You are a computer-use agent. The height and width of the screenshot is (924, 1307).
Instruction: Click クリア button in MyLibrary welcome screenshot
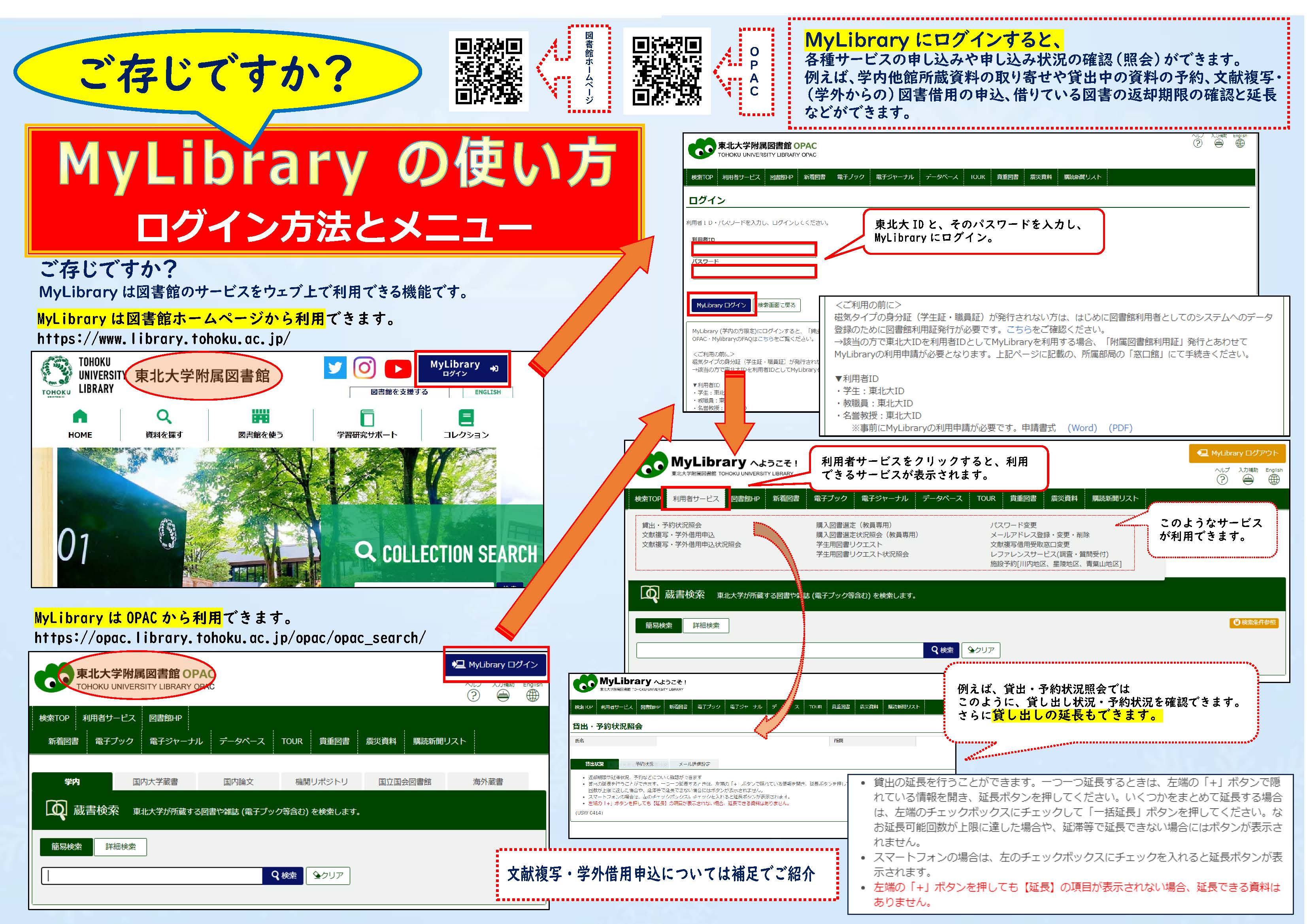coord(981,650)
